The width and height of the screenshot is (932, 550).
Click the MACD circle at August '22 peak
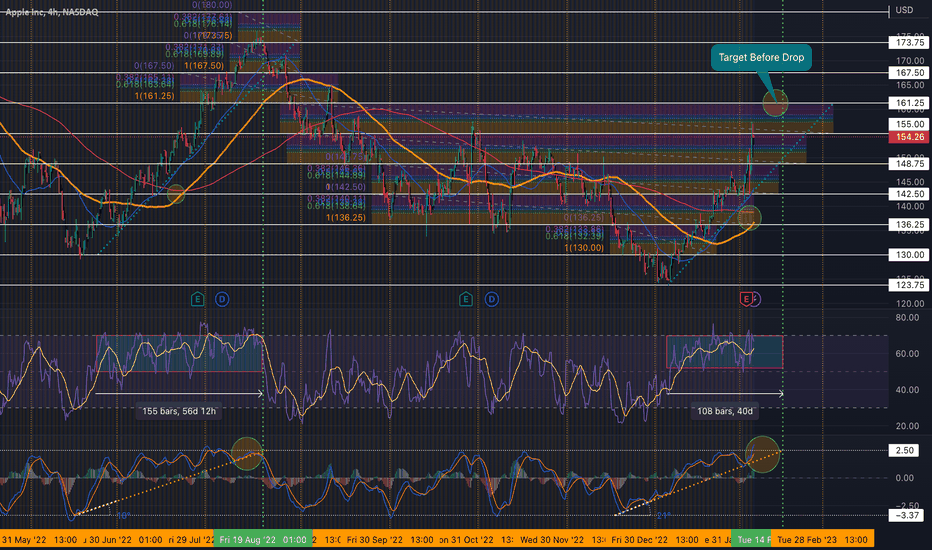247,454
